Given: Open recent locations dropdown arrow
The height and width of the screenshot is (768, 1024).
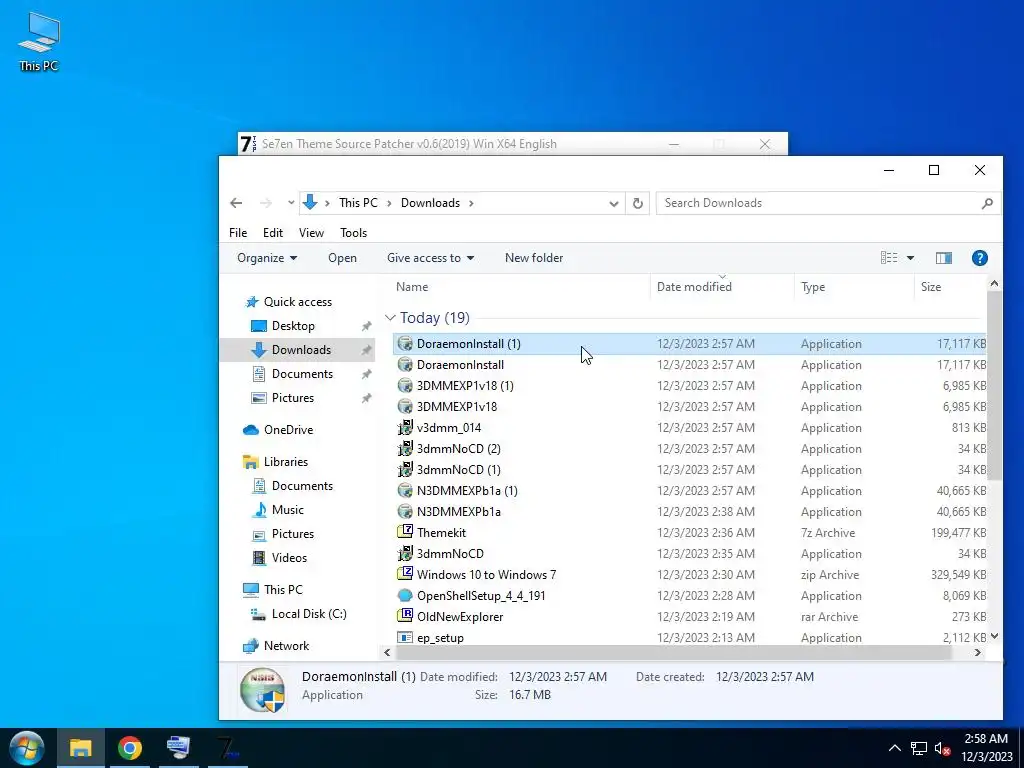Looking at the screenshot, I should tap(291, 203).
